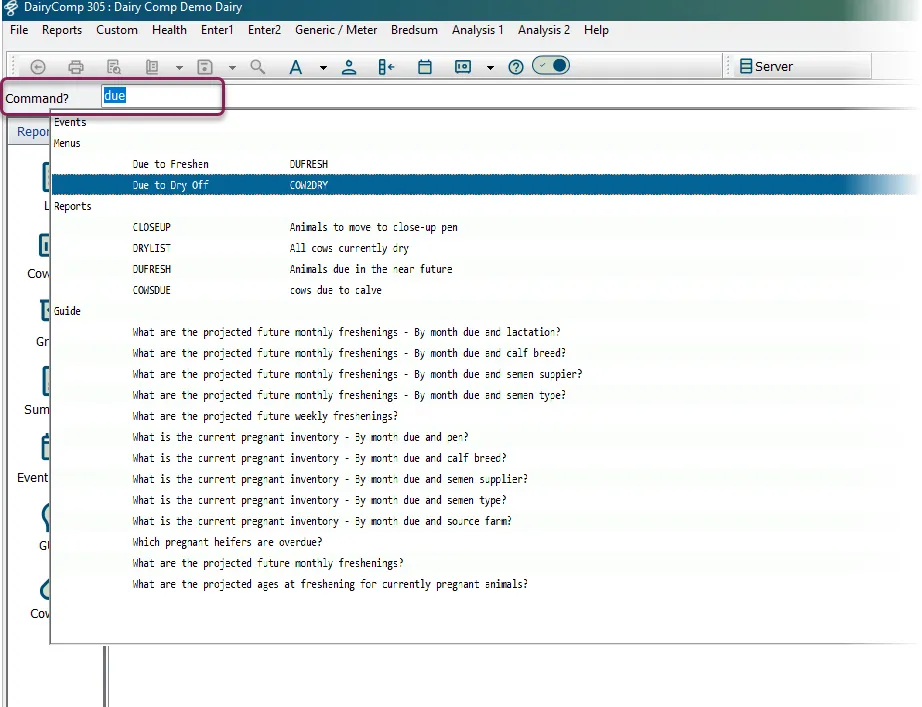922x707 pixels.
Task: Choose the COWSDUE report suggestion
Action: pos(484,290)
